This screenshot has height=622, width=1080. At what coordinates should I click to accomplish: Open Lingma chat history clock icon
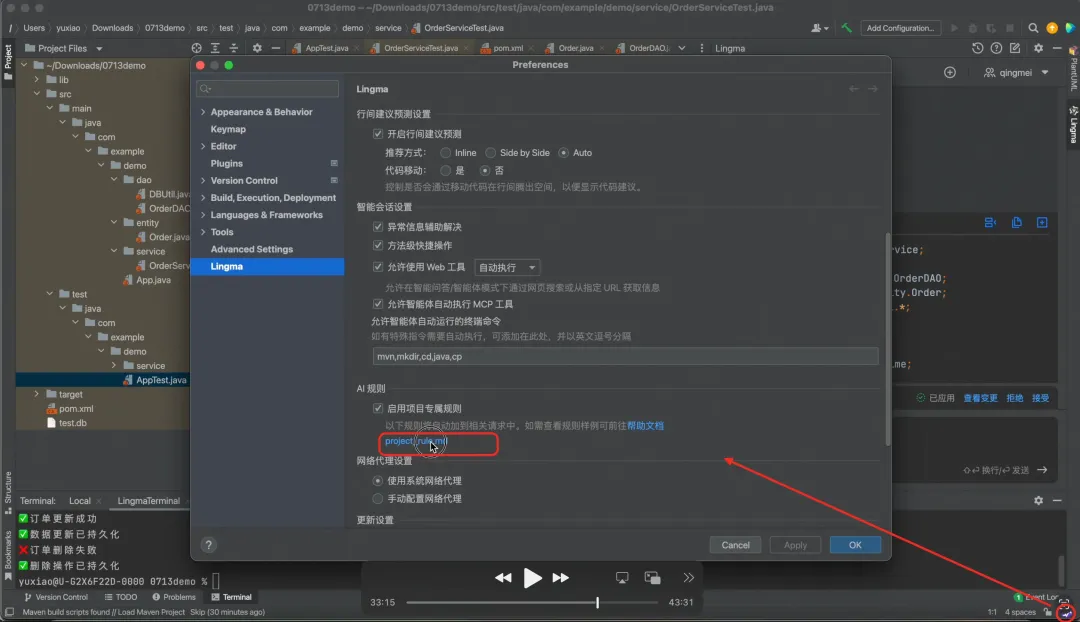click(977, 48)
